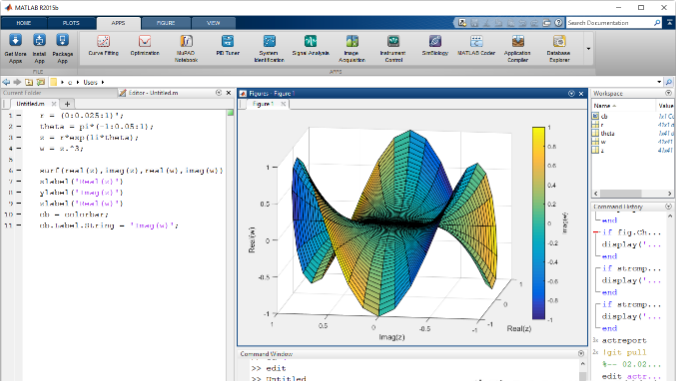Launch the Curve Fitting app
The height and width of the screenshot is (381, 678).
[103, 45]
